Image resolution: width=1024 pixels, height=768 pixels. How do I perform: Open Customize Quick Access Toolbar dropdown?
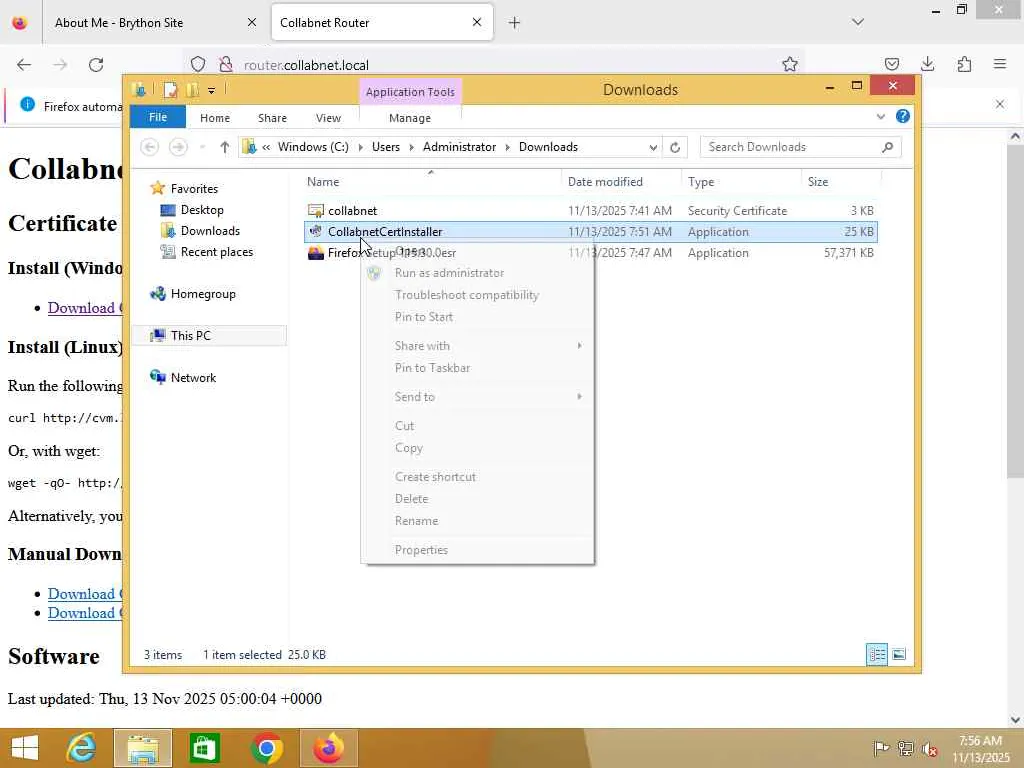(x=212, y=91)
